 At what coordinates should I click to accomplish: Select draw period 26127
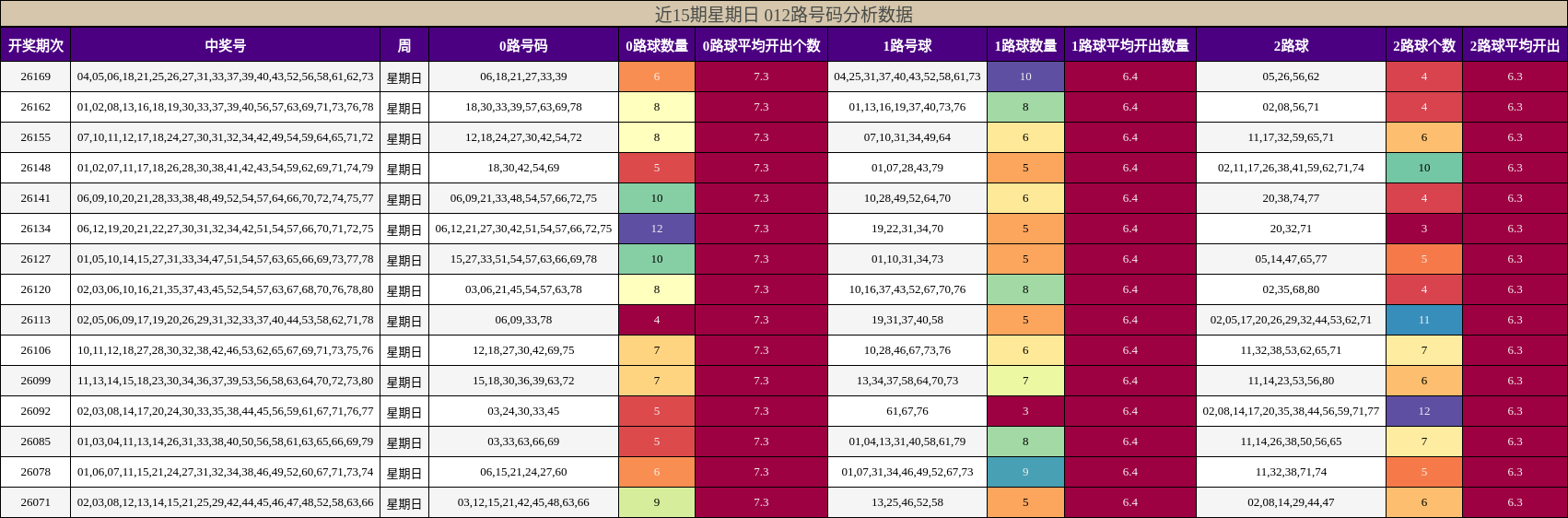(x=36, y=259)
